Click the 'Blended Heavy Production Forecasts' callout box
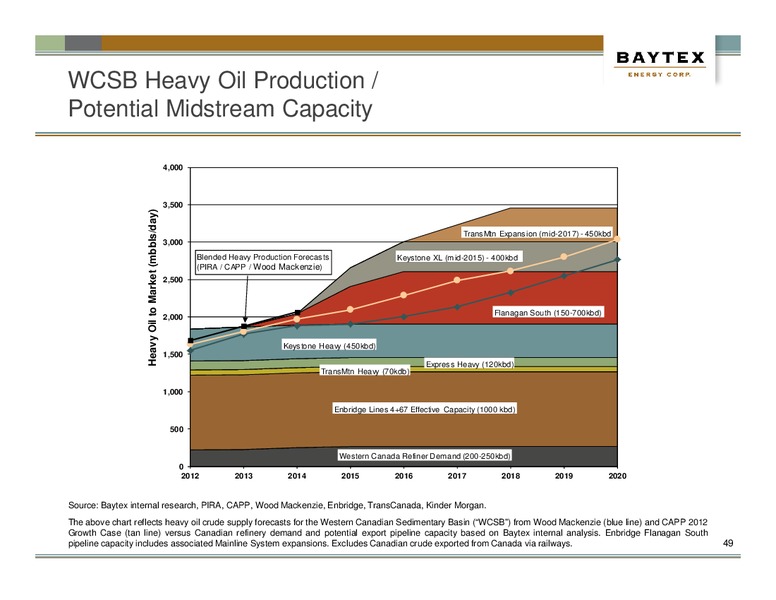 [263, 262]
